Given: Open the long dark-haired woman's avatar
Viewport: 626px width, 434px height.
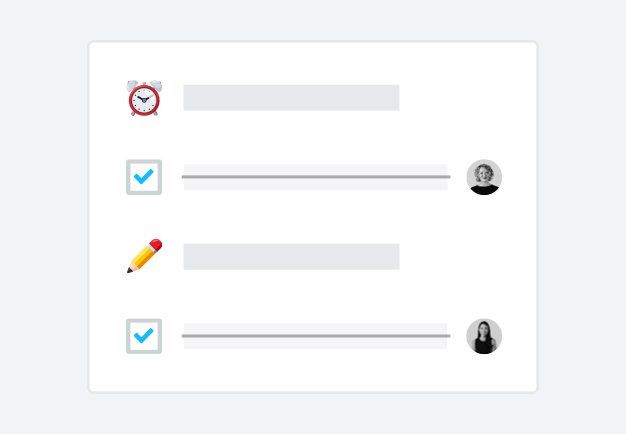Looking at the screenshot, I should 484,336.
